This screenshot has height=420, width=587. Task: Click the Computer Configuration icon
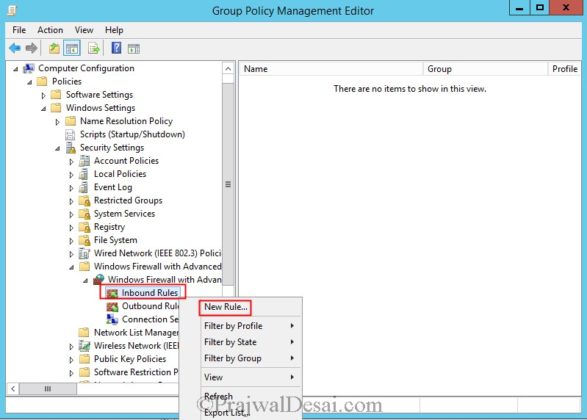[x=29, y=69]
